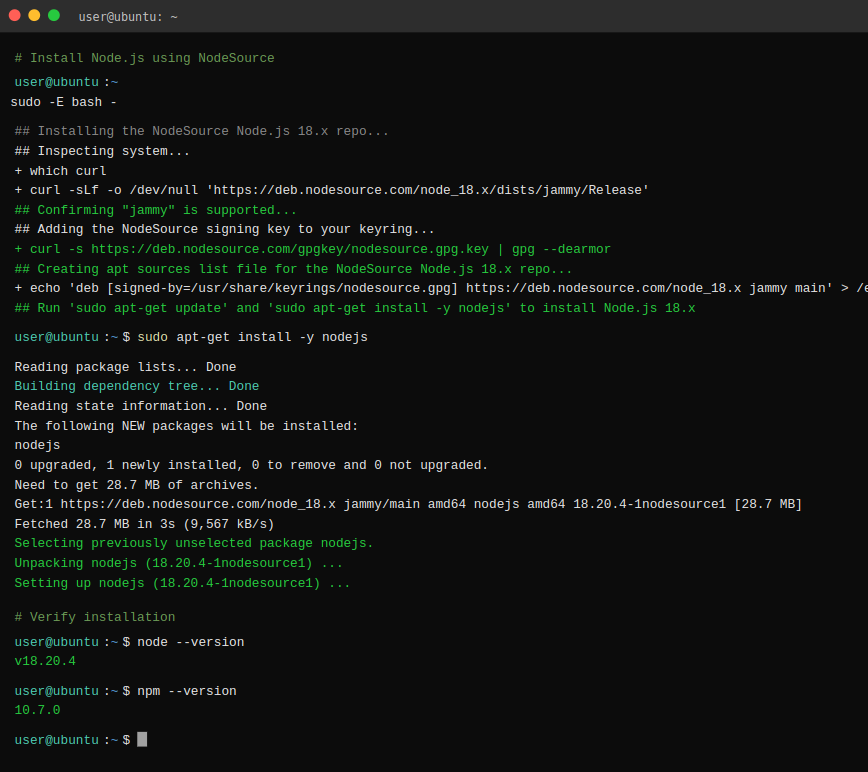The height and width of the screenshot is (772, 868).
Task: Click 'The following NEW packages will be installed:'
Action: (x=187, y=426)
